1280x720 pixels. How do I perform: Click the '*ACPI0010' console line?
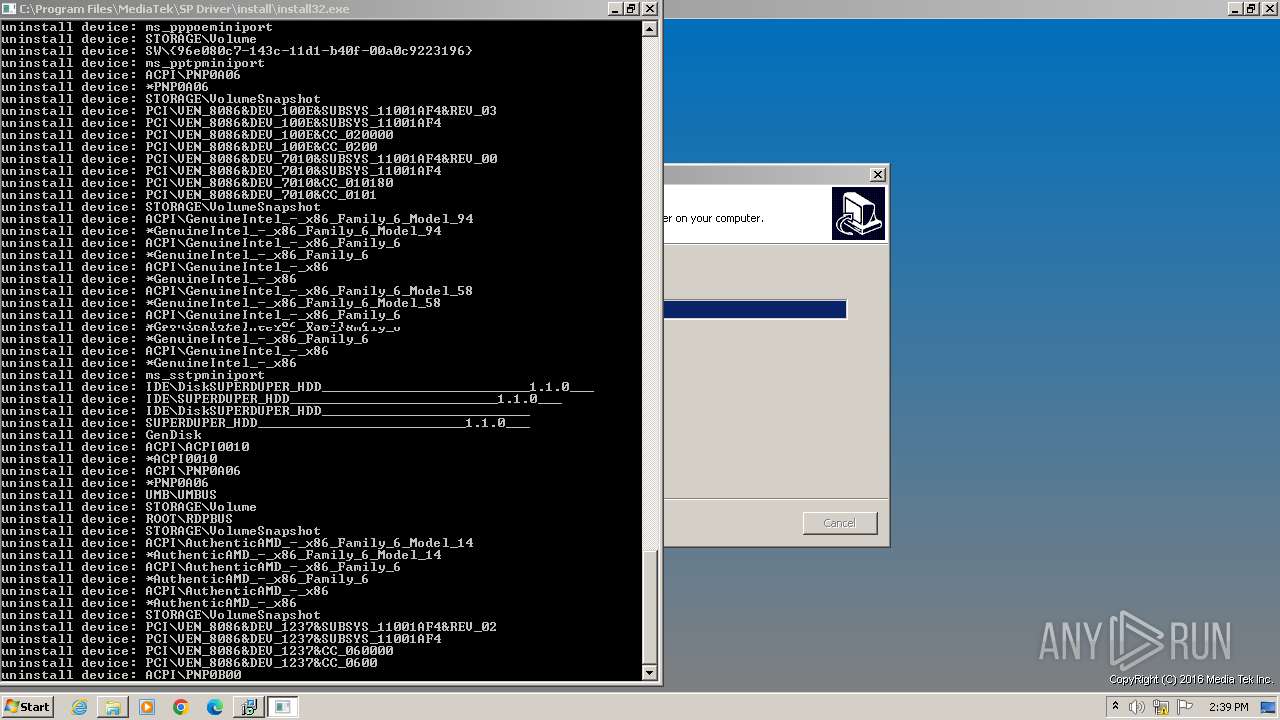(x=109, y=459)
